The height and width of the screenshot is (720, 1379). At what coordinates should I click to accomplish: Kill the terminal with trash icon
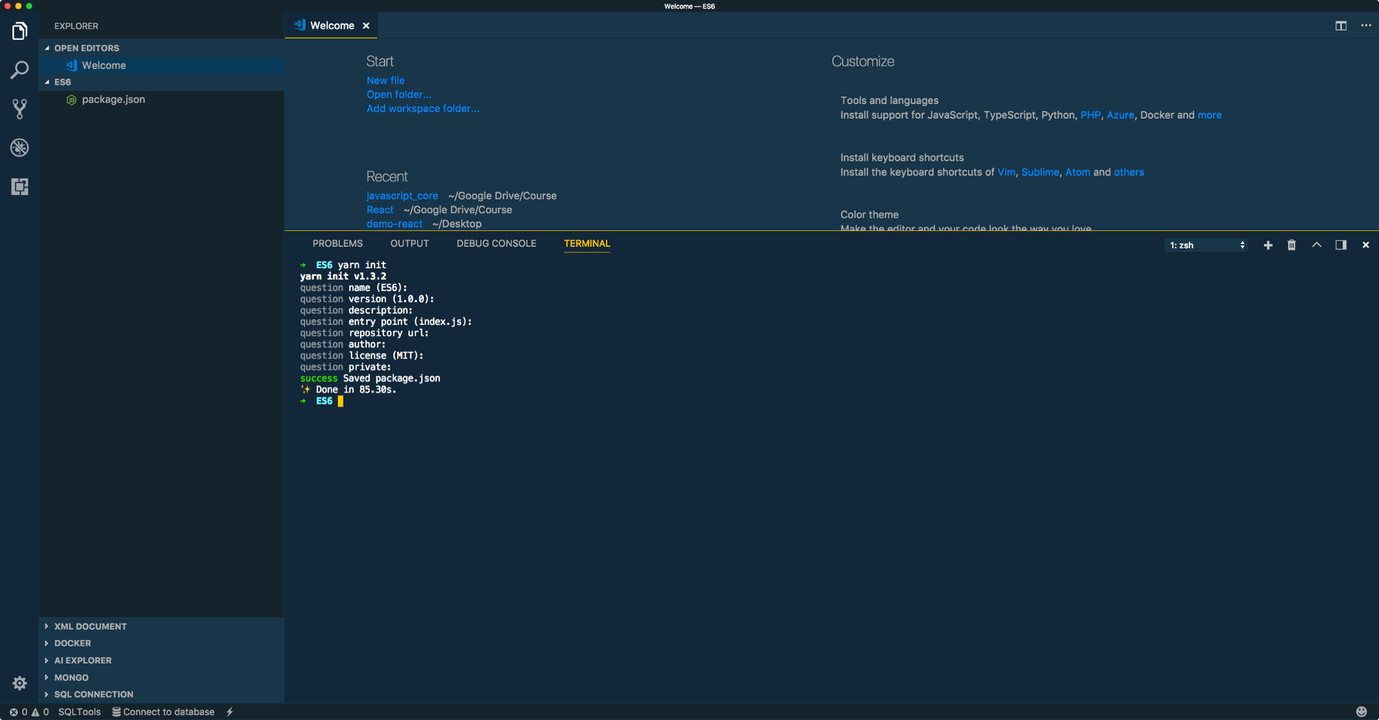[1291, 245]
